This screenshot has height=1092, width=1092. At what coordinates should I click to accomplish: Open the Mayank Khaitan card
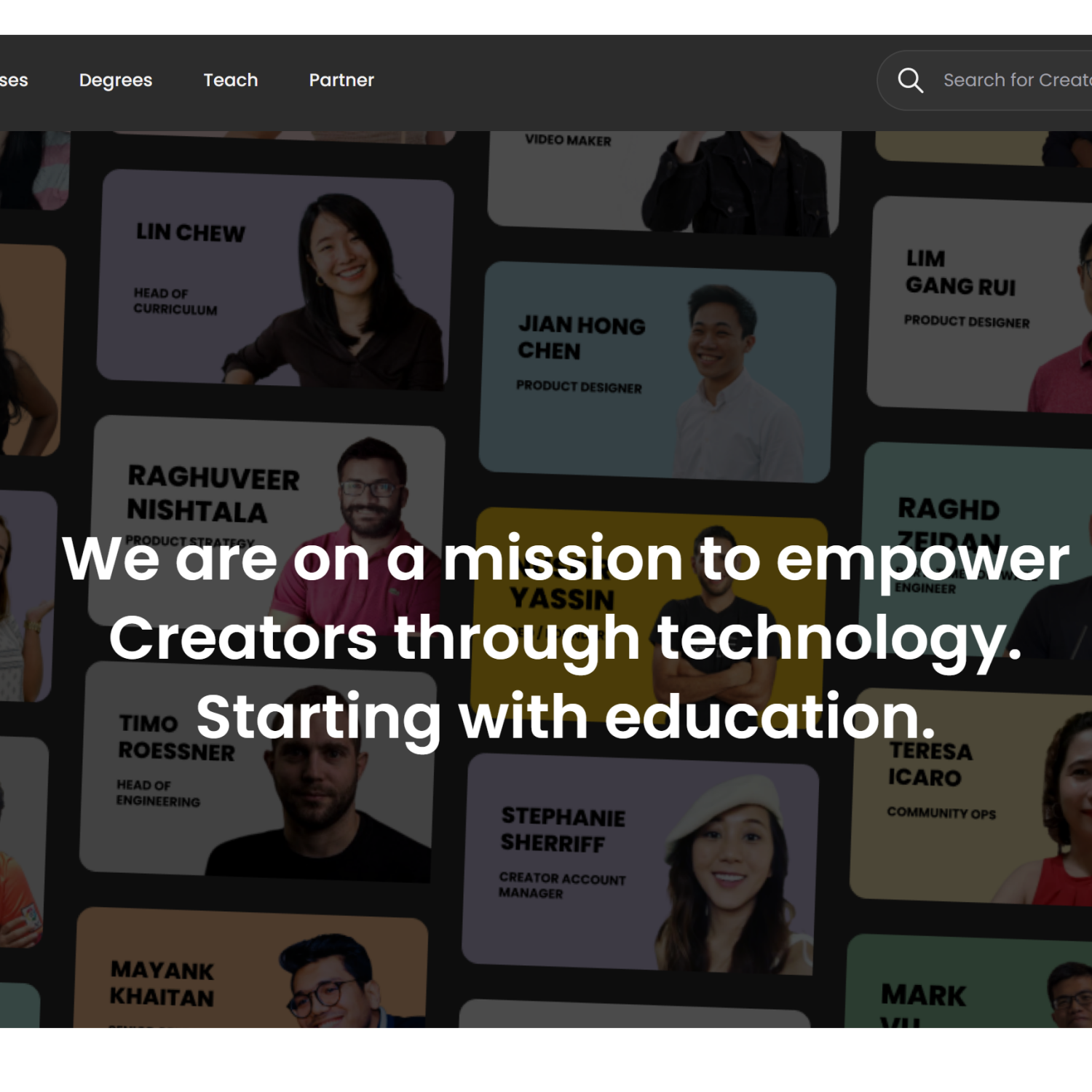(x=250, y=968)
